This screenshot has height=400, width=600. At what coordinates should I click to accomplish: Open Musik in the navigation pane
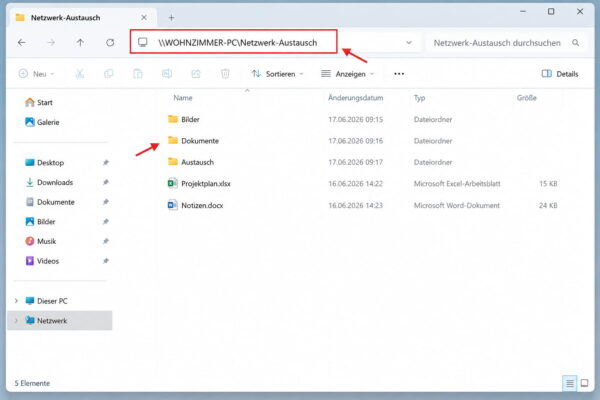41,241
